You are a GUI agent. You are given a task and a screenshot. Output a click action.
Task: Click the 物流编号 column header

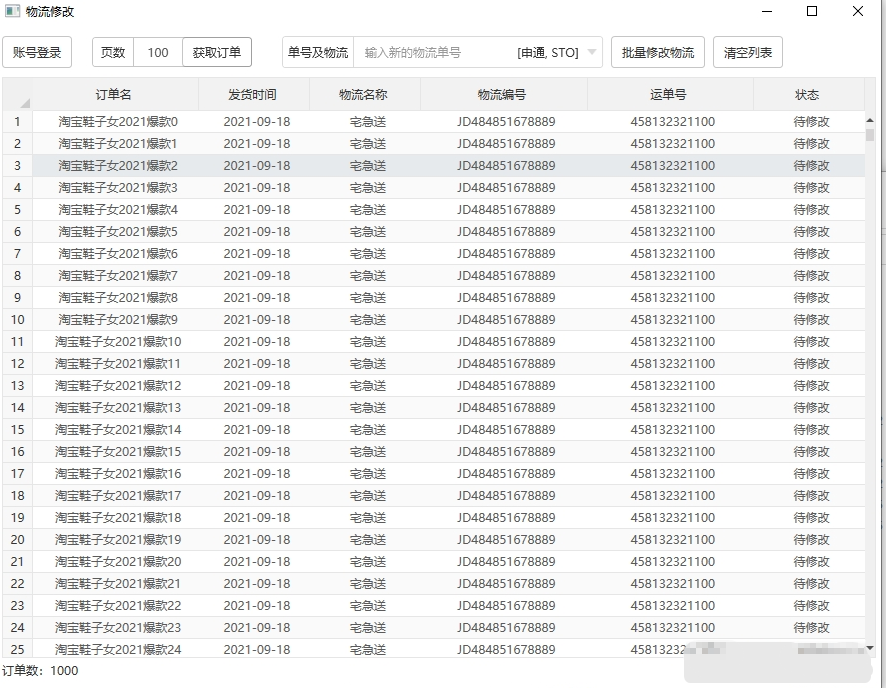(x=503, y=95)
